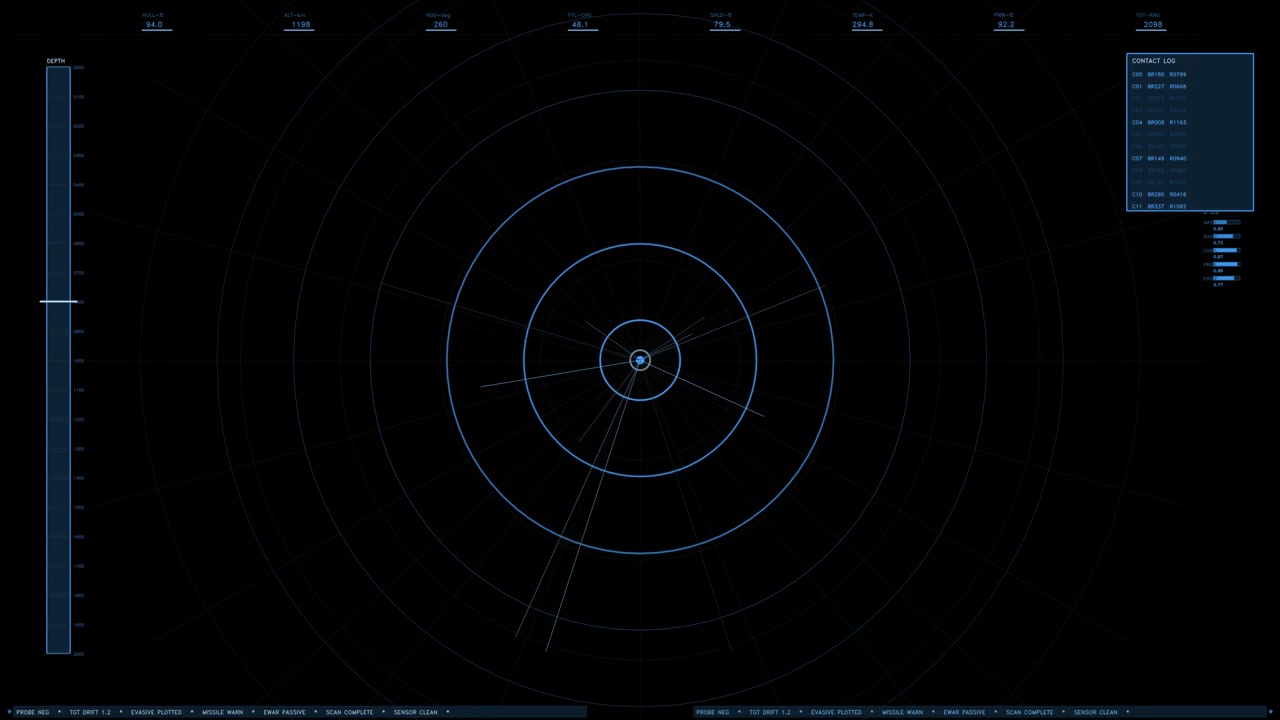Click the signal bar valued 0.73

pos(1227,236)
